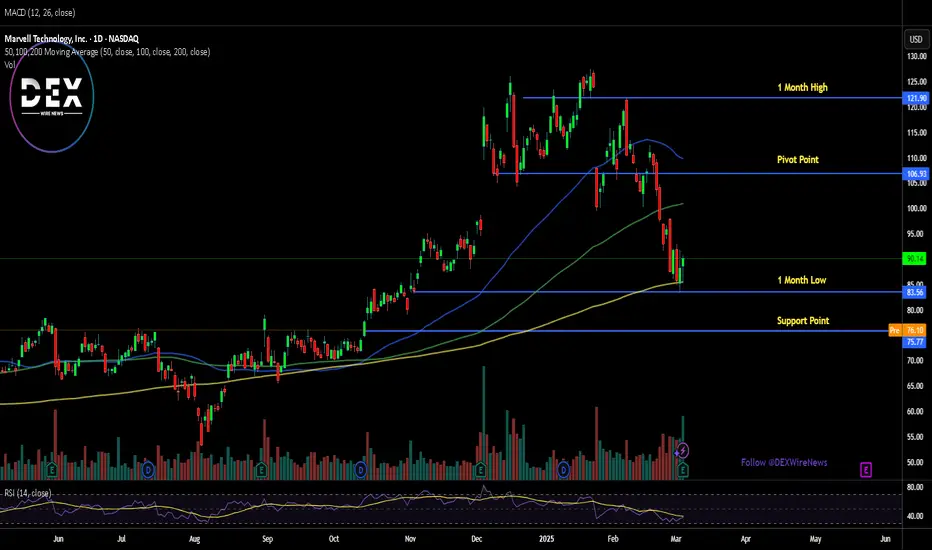Select the green 90.14 current price label
Viewport: 932px width, 550px height.
coord(915,259)
